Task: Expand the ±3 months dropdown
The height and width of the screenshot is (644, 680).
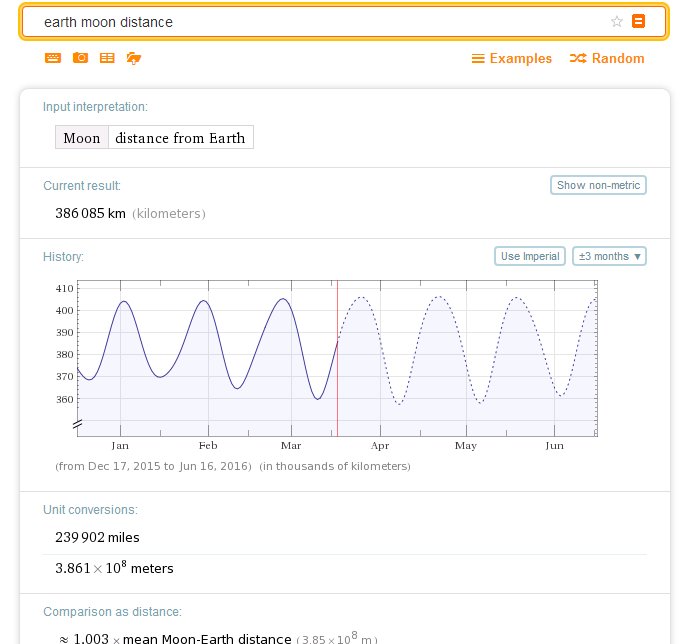Action: (609, 256)
